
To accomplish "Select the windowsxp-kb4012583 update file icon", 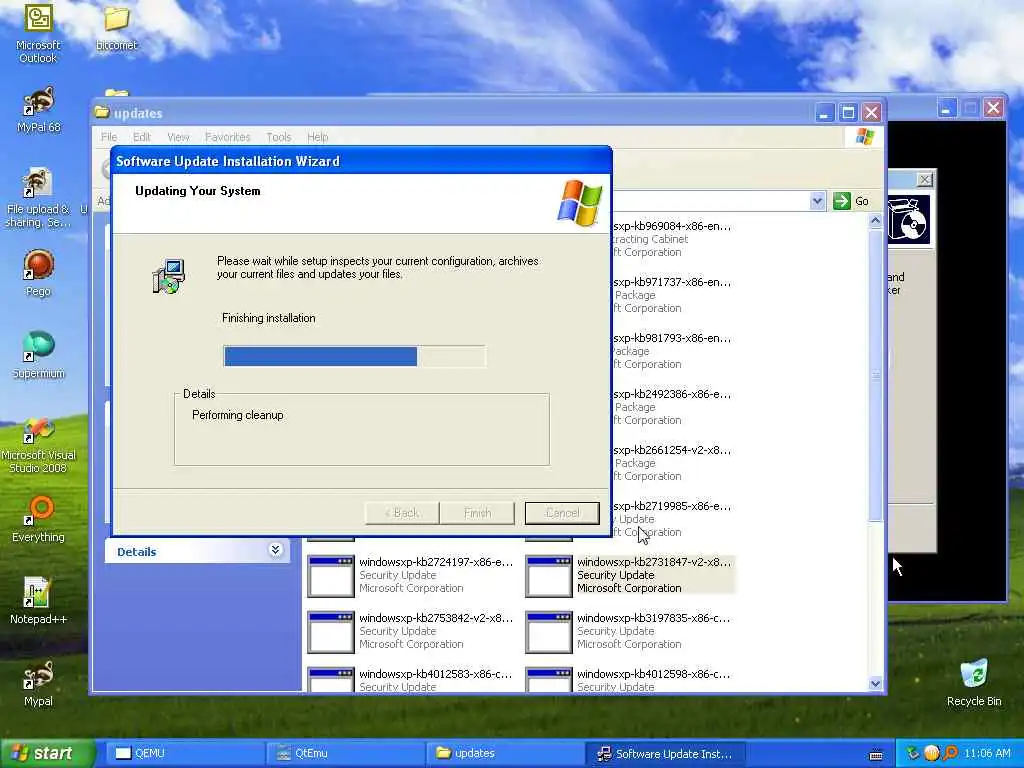I will [x=330, y=680].
